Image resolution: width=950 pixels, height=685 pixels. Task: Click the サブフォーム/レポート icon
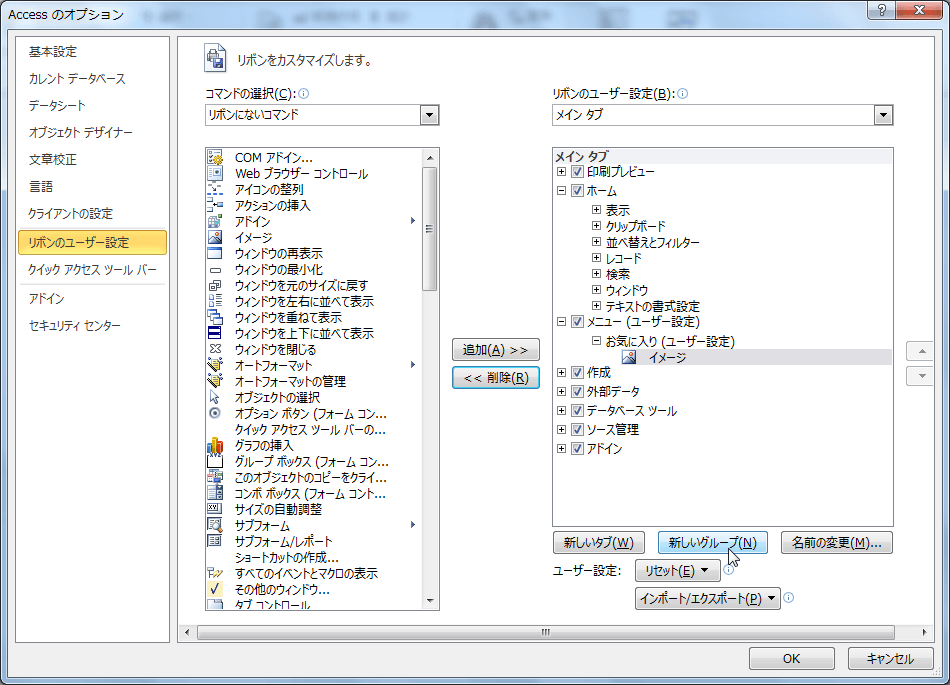pyautogui.click(x=215, y=541)
